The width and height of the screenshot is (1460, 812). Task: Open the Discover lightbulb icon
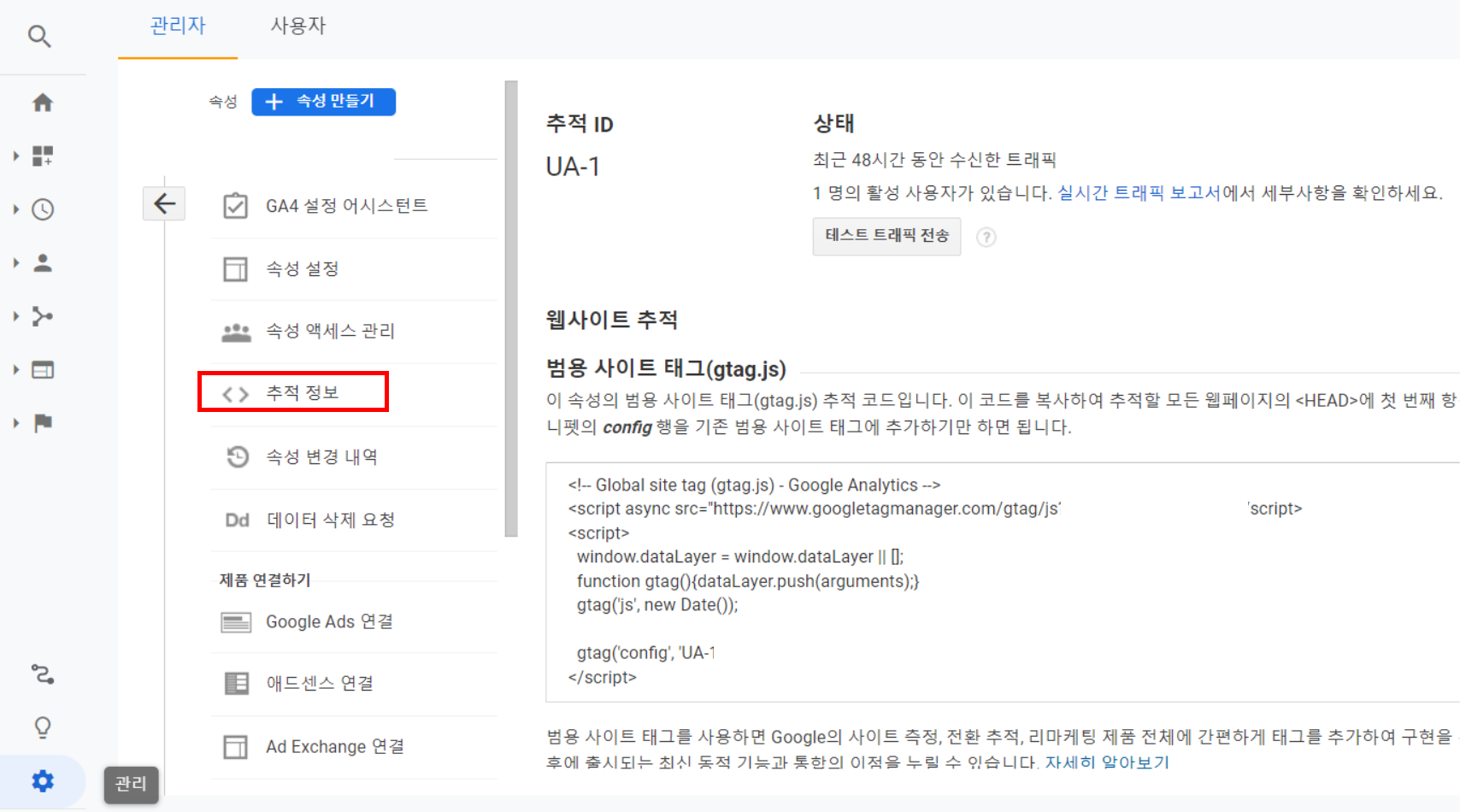pyautogui.click(x=43, y=727)
